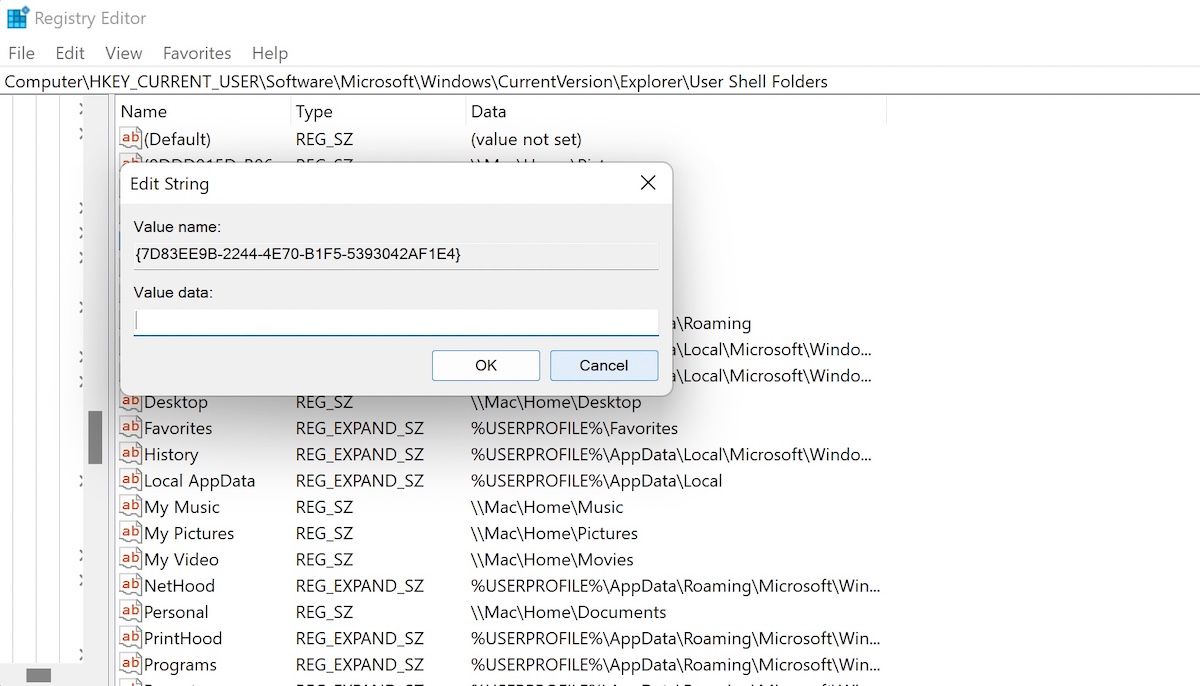Viewport: 1200px width, 686px height.
Task: Click the "\\Mac\Home\Movies" data cell
Action: (x=552, y=559)
